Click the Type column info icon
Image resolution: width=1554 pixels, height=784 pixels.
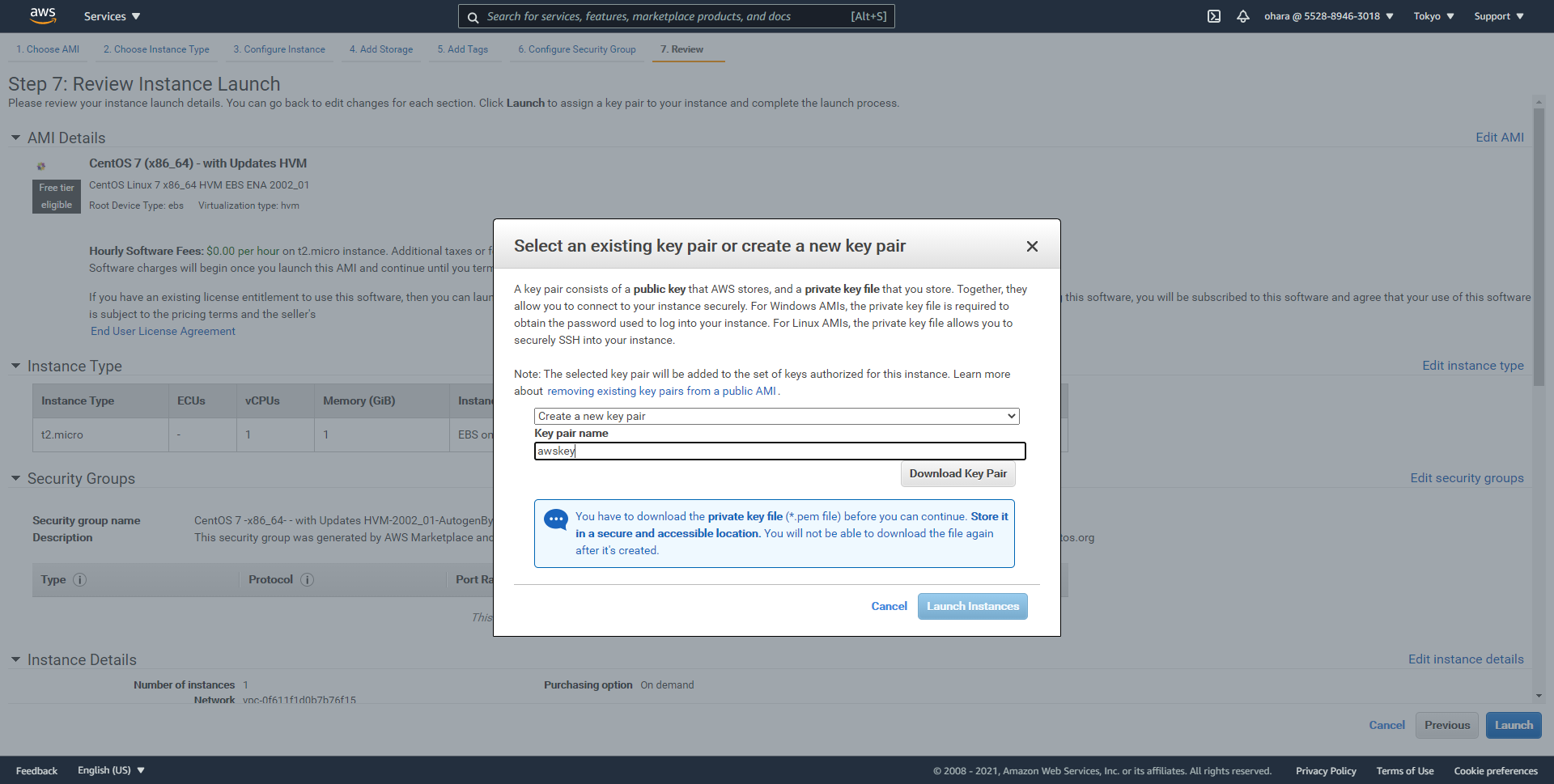click(80, 579)
